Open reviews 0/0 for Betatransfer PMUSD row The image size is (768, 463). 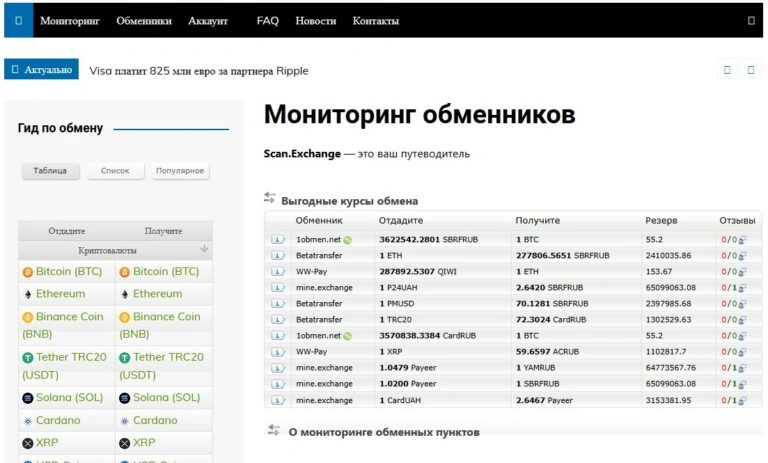point(734,304)
